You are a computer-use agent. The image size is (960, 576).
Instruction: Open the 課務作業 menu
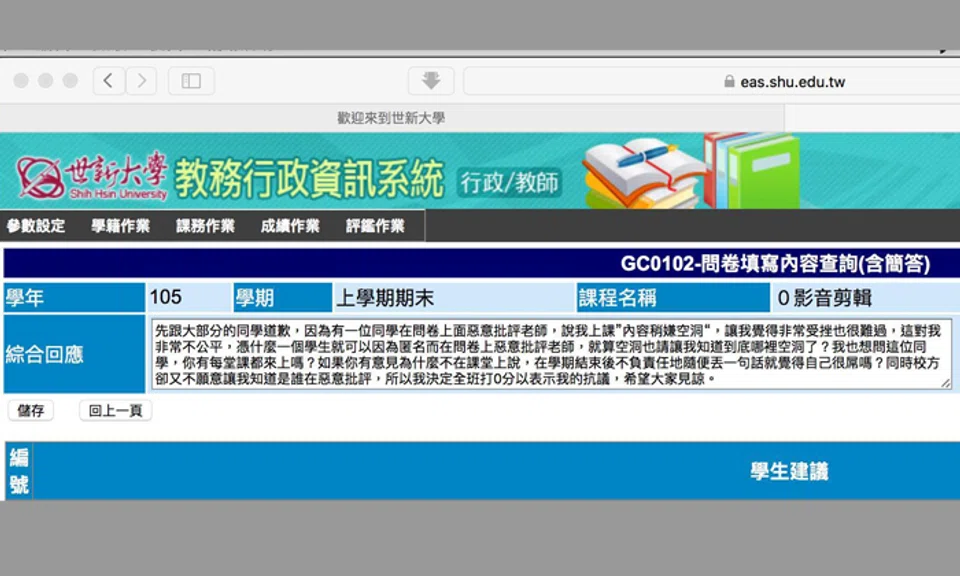[x=205, y=226]
